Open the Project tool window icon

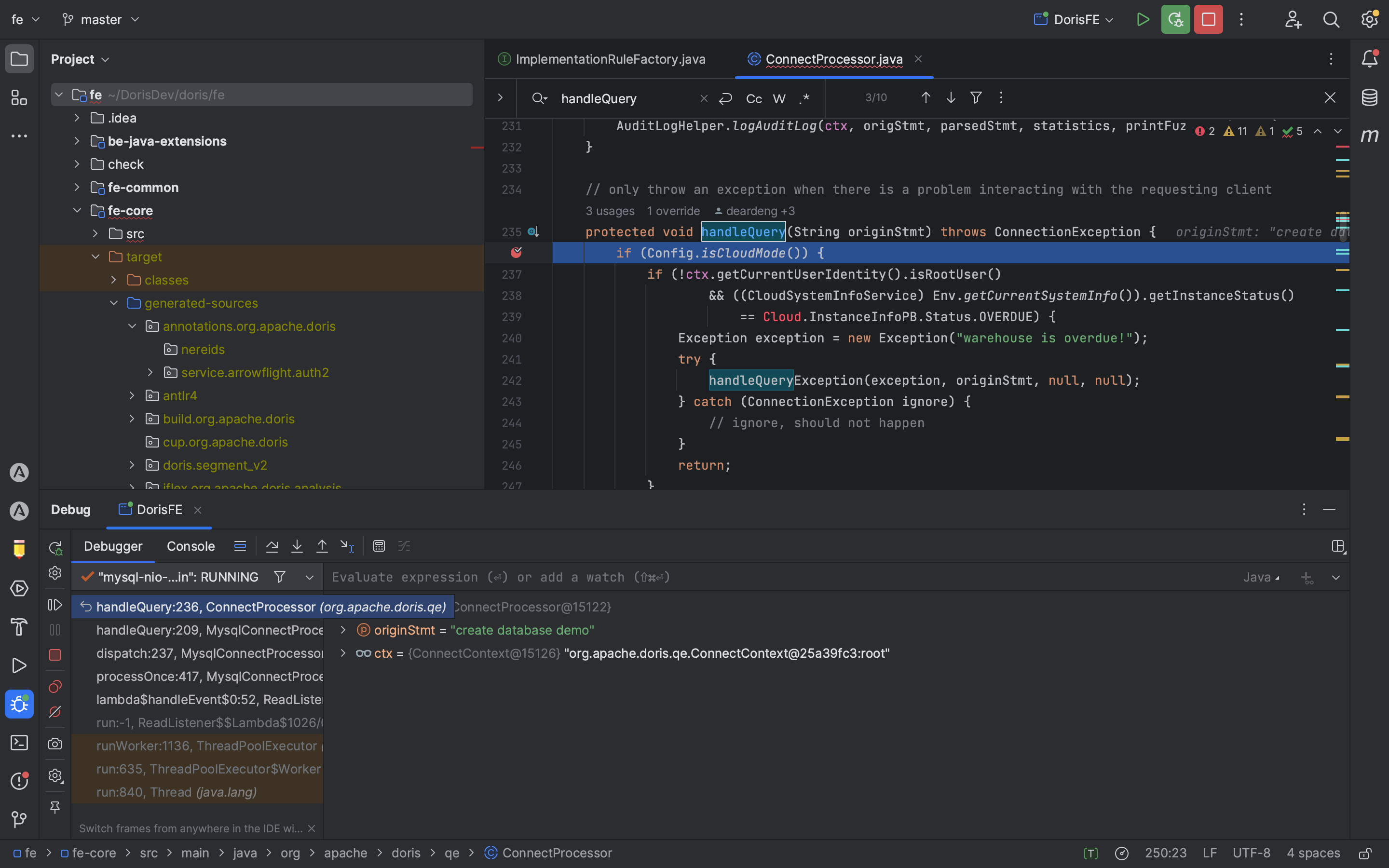coord(19,59)
